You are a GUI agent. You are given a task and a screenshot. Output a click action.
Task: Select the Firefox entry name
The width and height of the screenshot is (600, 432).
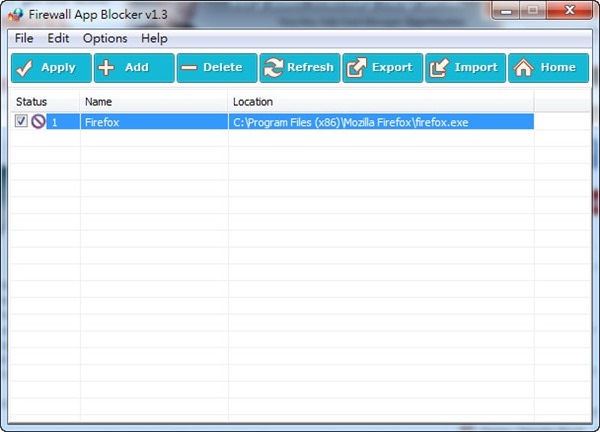click(x=103, y=122)
